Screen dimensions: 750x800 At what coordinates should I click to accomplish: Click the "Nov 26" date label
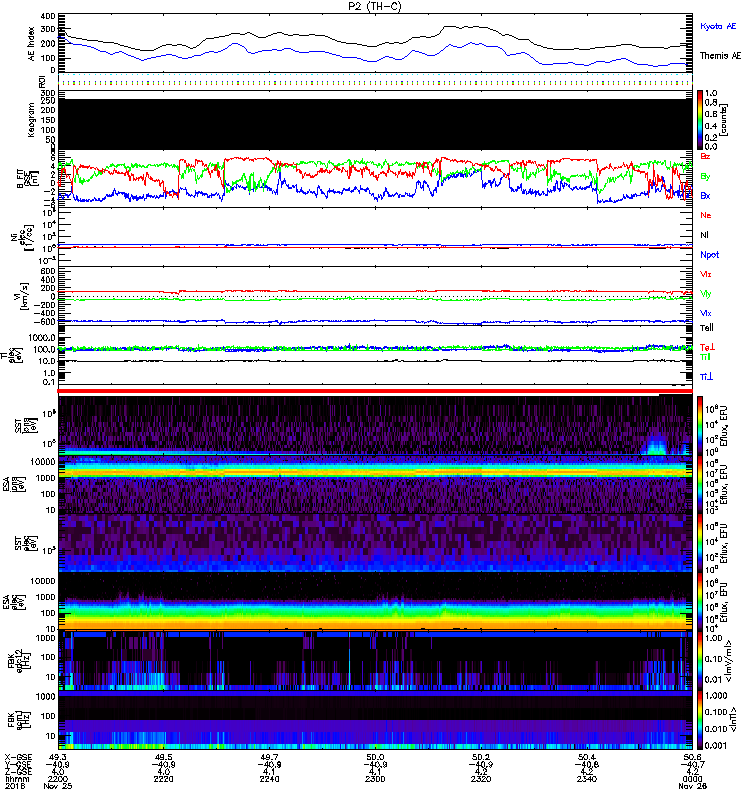tap(692, 786)
